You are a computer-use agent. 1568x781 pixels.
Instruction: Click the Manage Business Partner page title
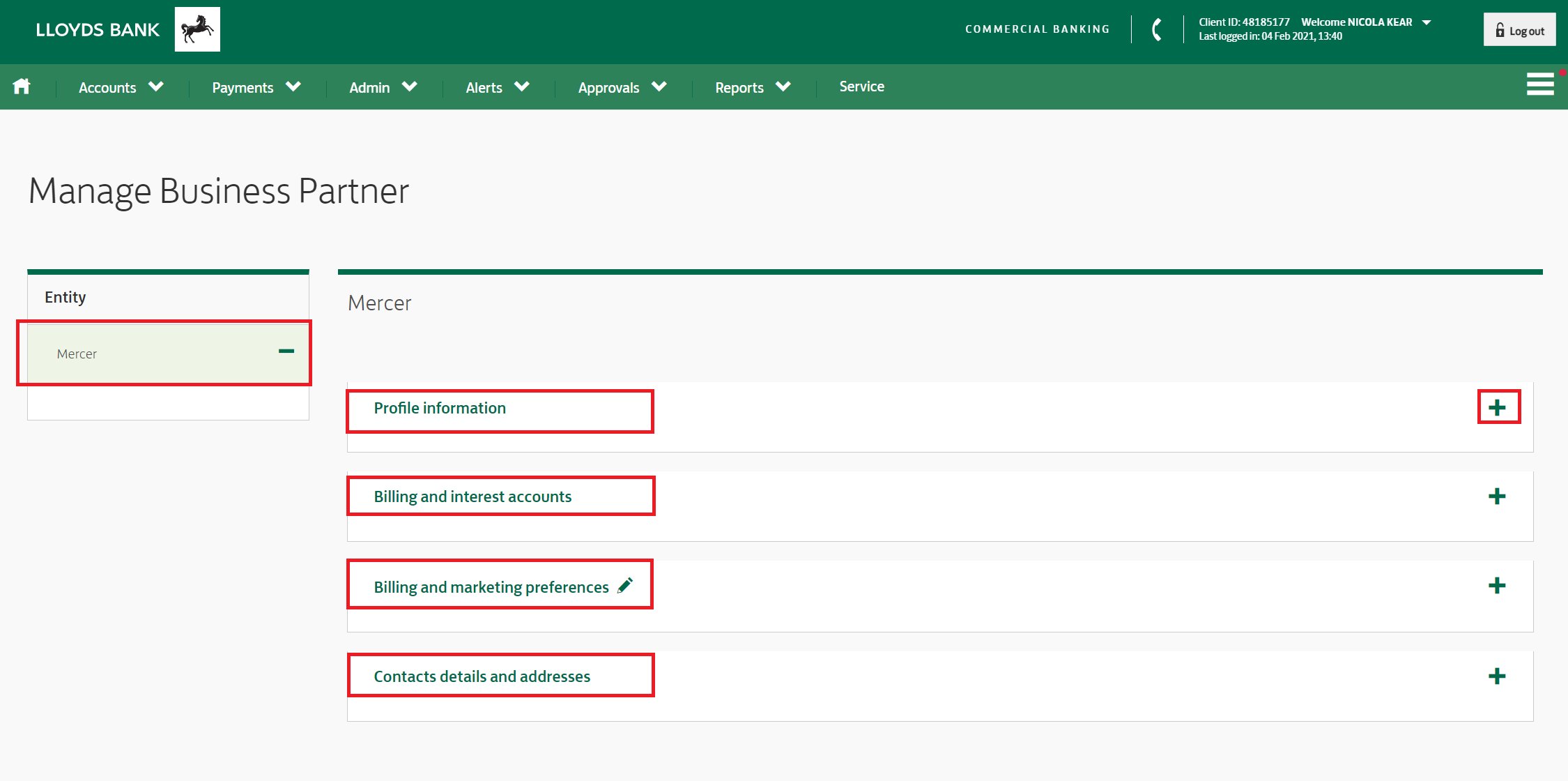(219, 191)
